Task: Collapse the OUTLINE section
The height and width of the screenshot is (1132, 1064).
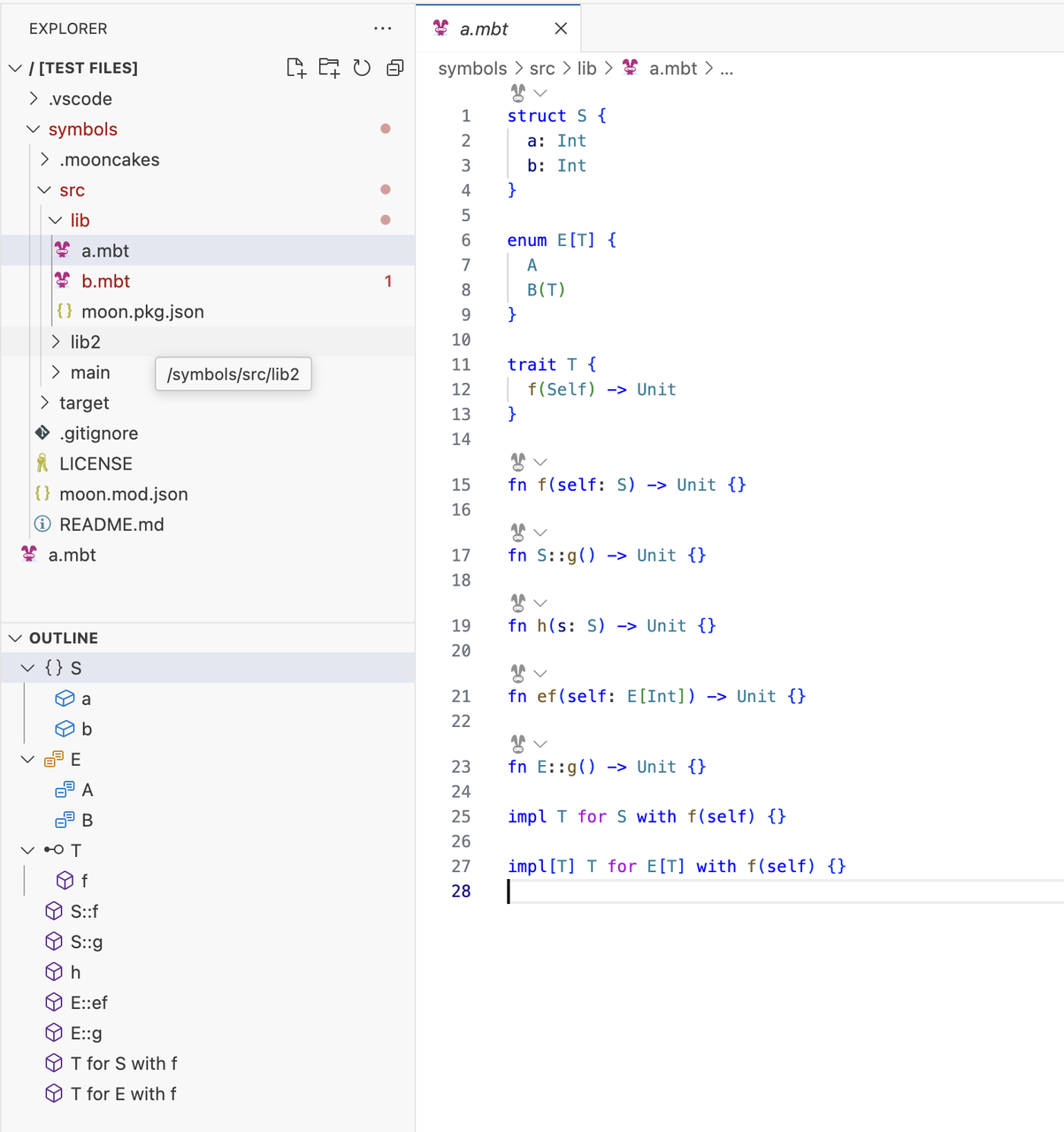Action: point(15,638)
